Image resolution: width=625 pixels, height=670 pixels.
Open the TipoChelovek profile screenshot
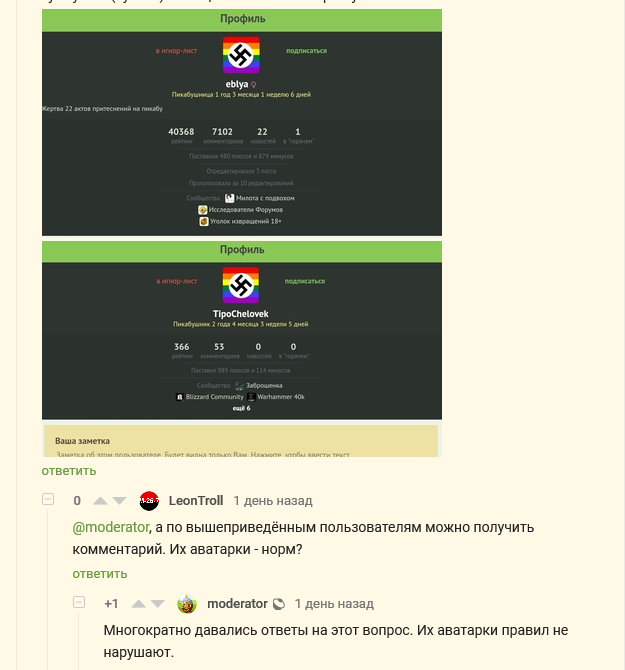(x=242, y=330)
